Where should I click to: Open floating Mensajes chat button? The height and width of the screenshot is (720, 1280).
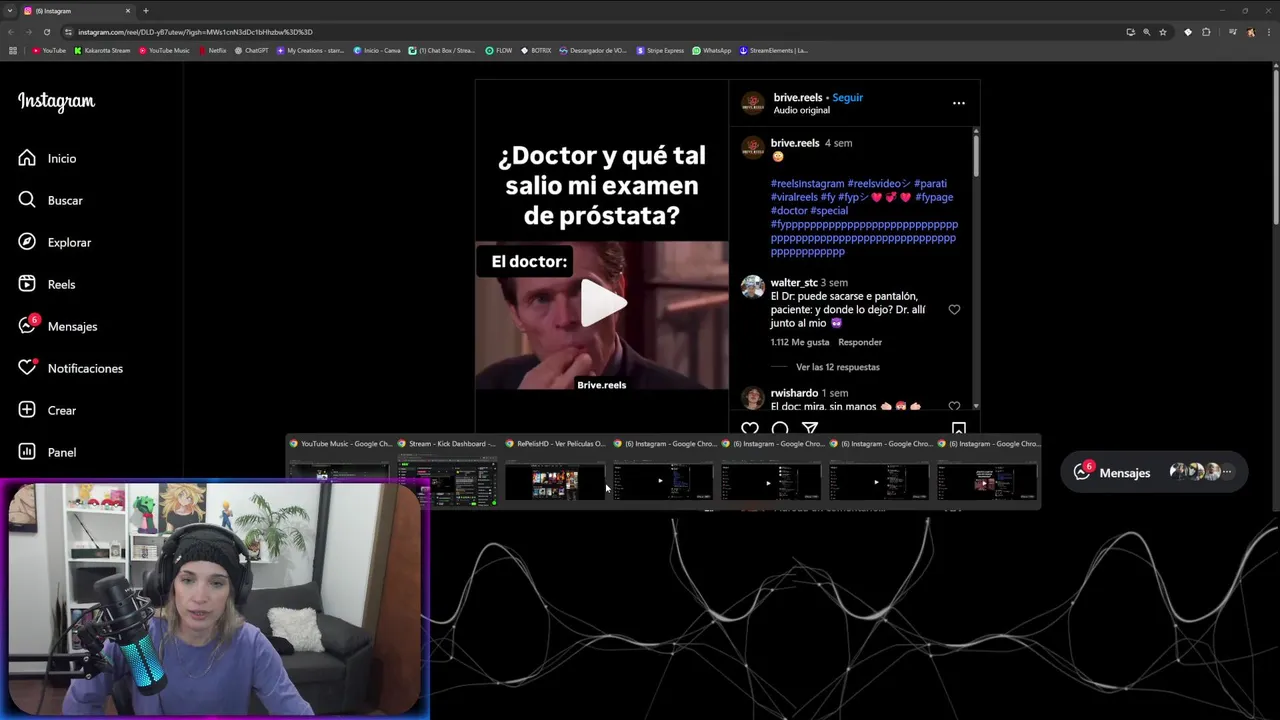click(1153, 472)
